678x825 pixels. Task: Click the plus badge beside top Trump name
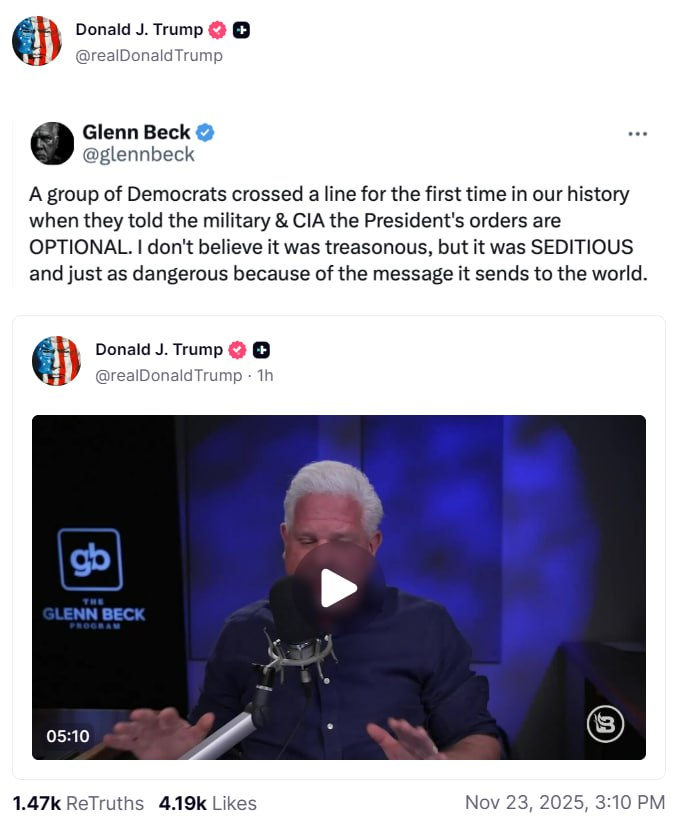(241, 30)
